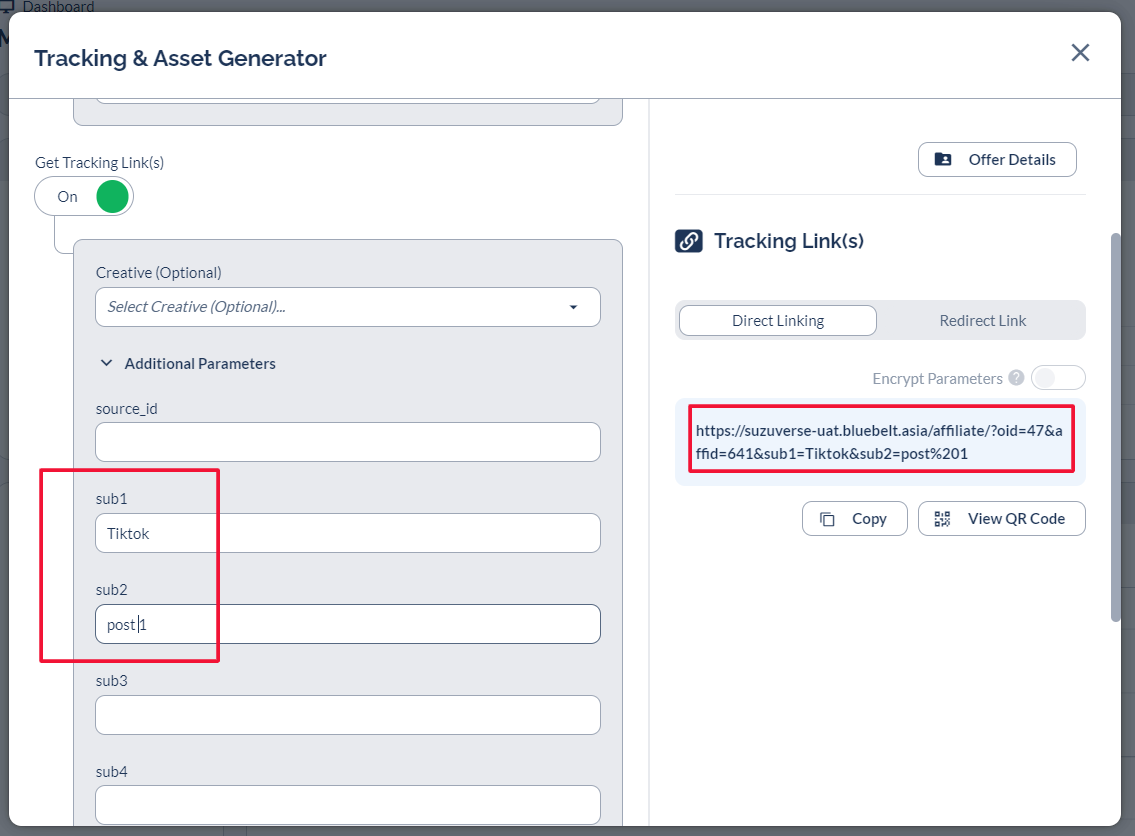Click the chain link icon beside Tracking Link(s)

click(x=688, y=241)
